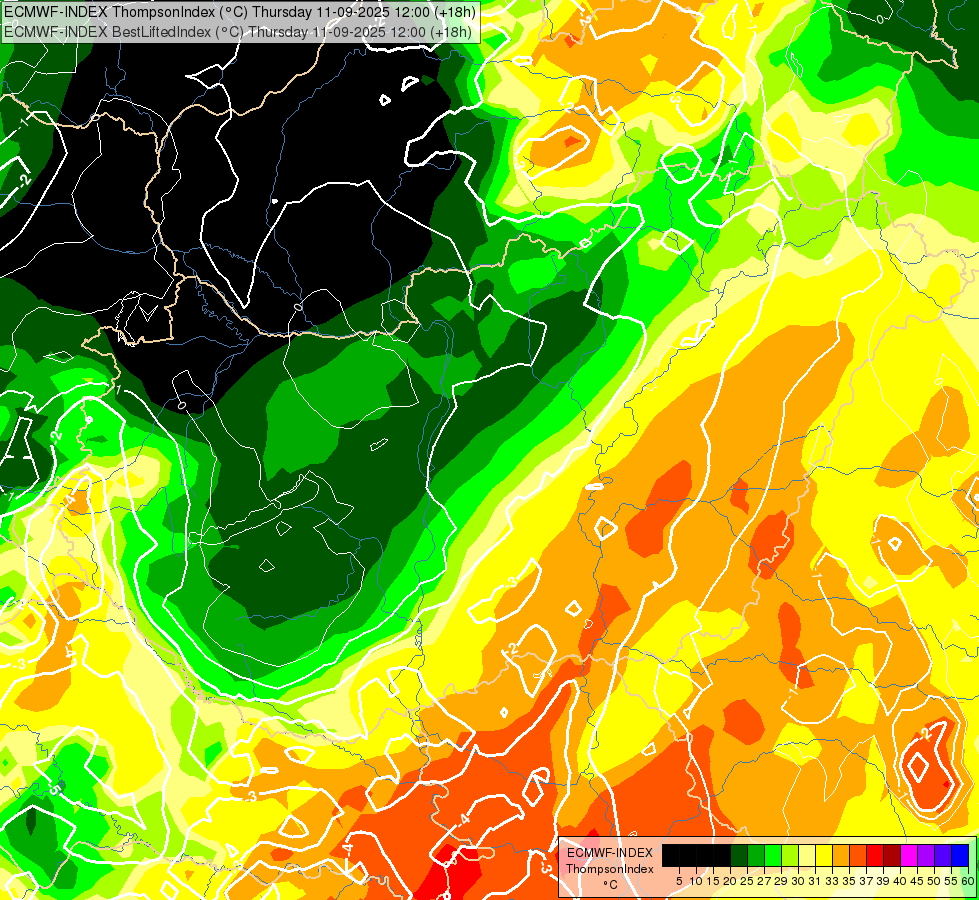Click the legend tick label 20
The height and width of the screenshot is (900, 979).
pyautogui.click(x=730, y=881)
